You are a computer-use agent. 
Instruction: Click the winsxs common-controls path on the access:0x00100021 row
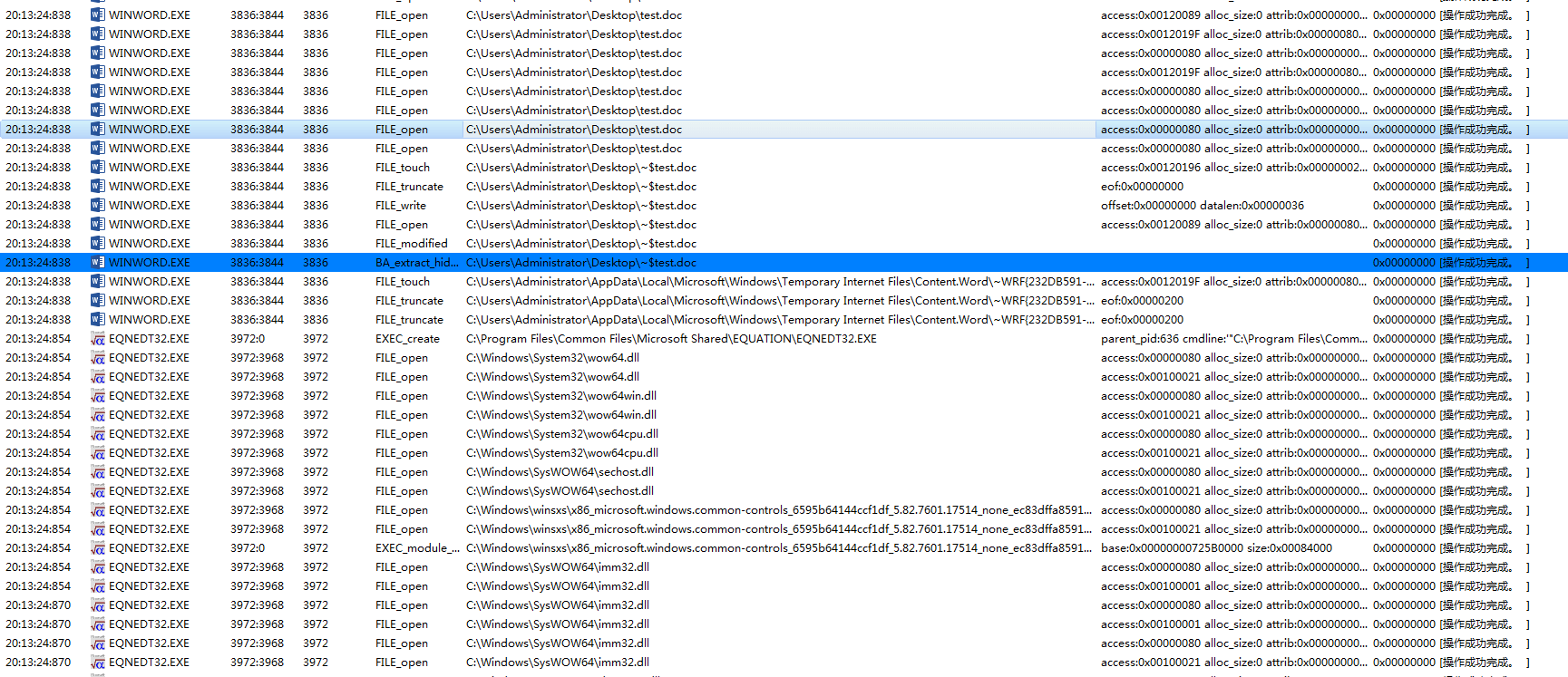tap(779, 528)
